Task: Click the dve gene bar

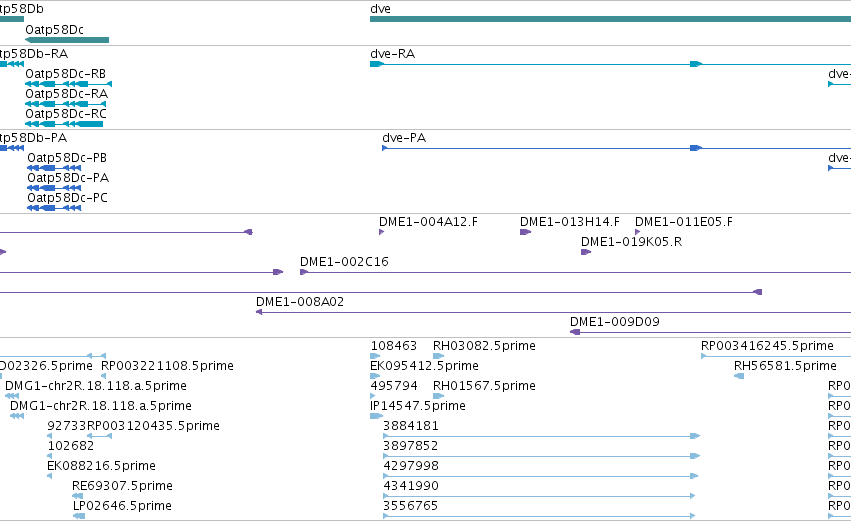Action: coord(610,19)
